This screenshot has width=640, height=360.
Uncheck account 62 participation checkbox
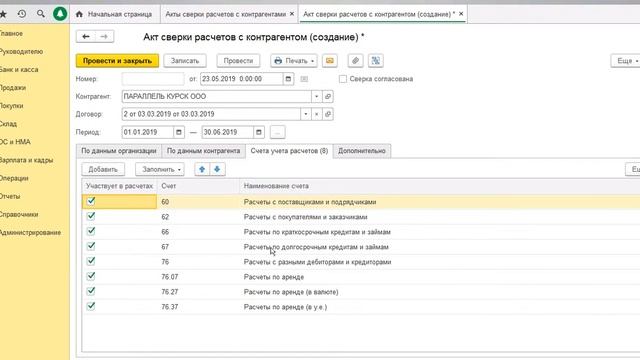pyautogui.click(x=91, y=216)
